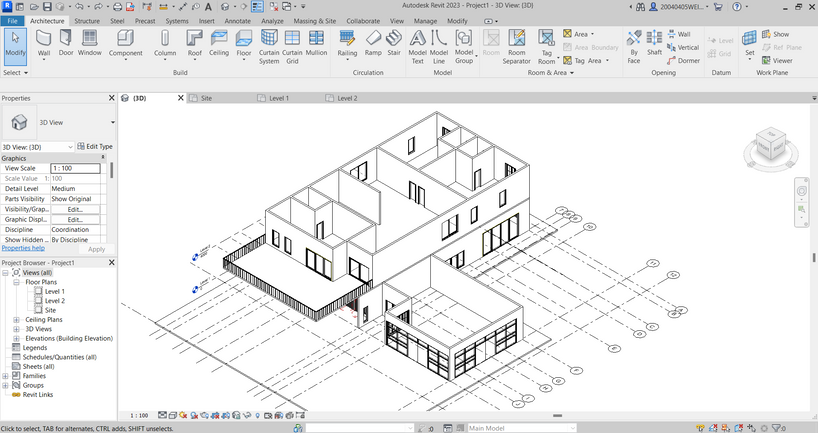Click the Door tool
Screen dimensions: 818x433
click(66, 43)
